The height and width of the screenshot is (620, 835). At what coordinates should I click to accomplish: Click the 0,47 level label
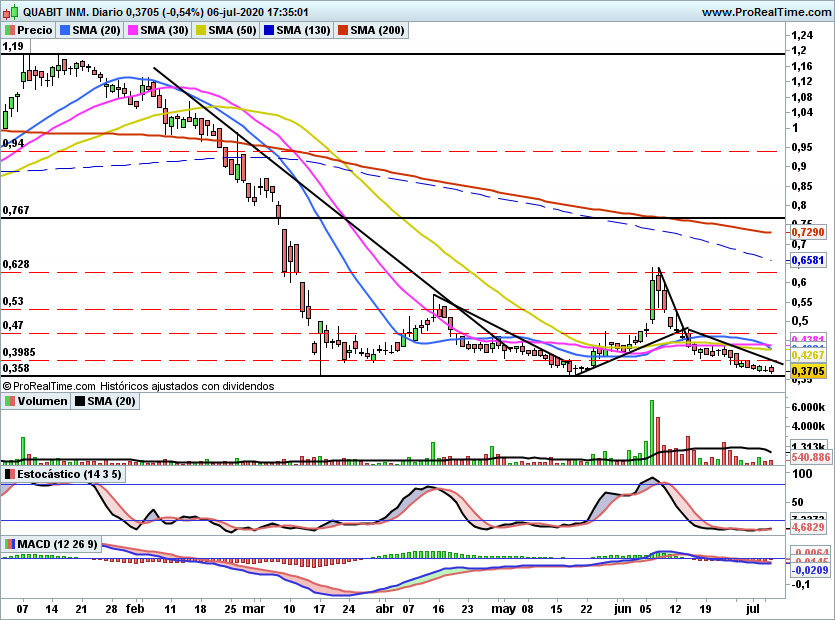(x=13, y=325)
